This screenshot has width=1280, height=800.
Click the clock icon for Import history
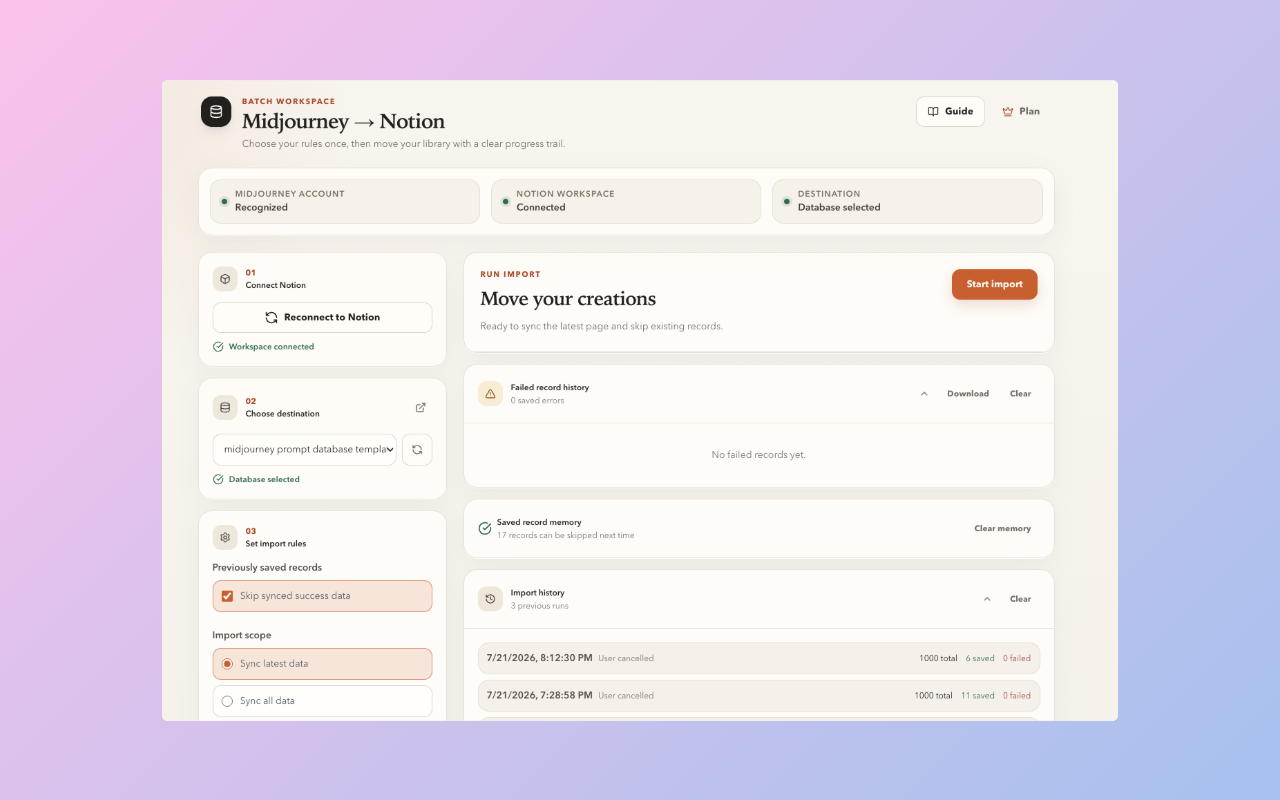click(x=490, y=599)
